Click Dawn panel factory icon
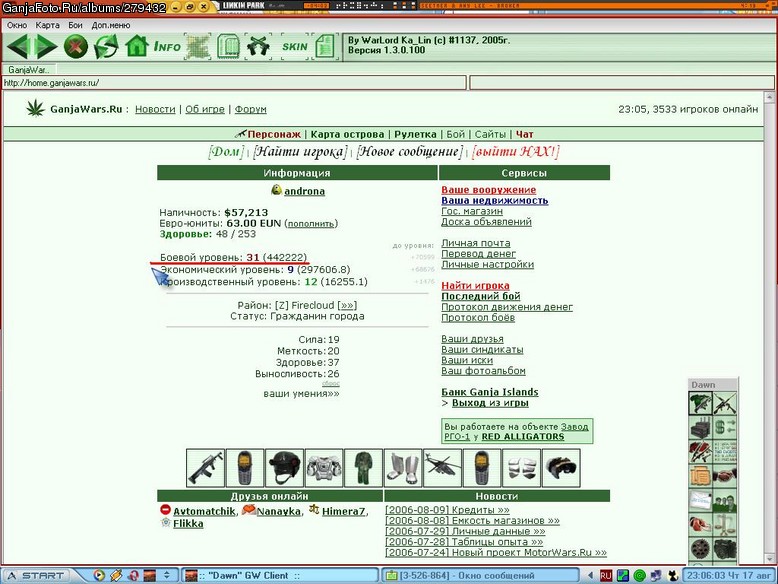Screen dimensions: 778x584 (701, 427)
